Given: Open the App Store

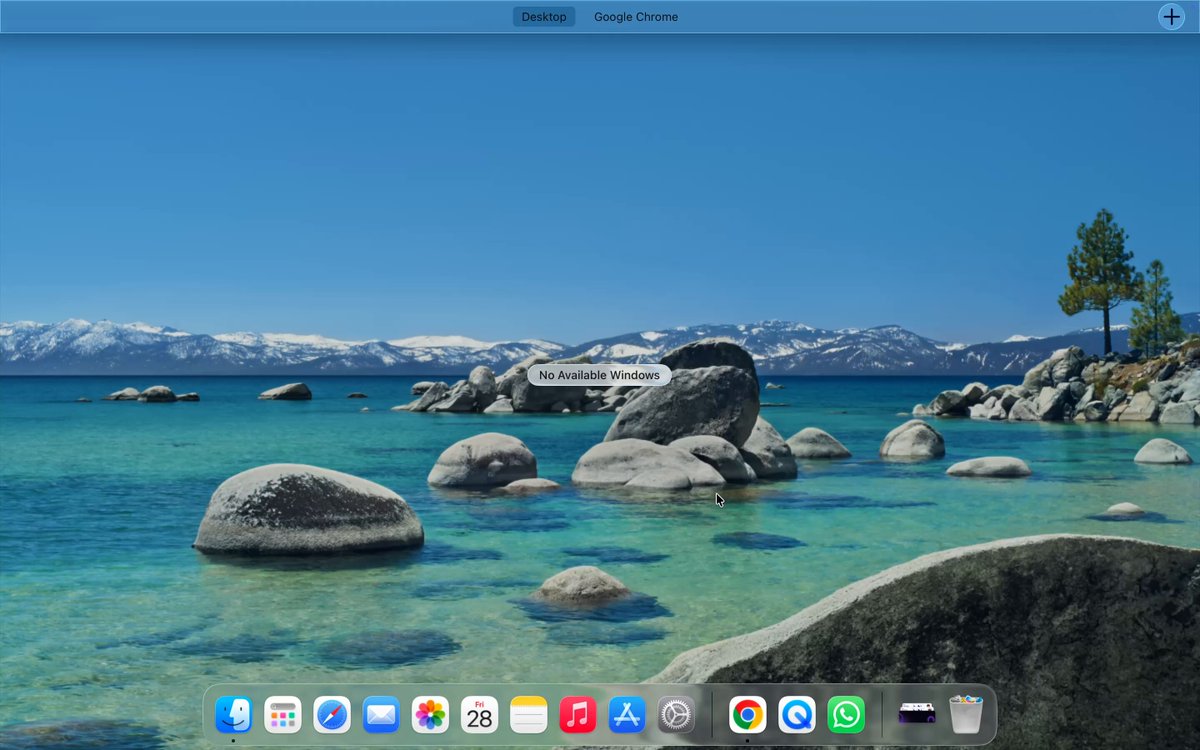Looking at the screenshot, I should (x=627, y=715).
